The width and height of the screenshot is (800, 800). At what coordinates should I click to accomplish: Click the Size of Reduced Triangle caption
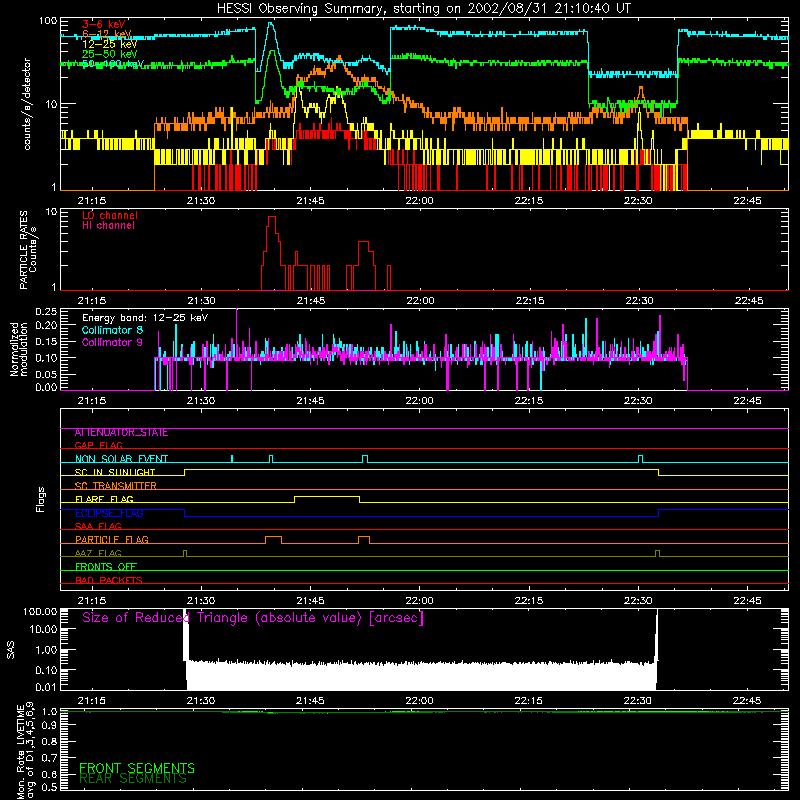click(253, 618)
